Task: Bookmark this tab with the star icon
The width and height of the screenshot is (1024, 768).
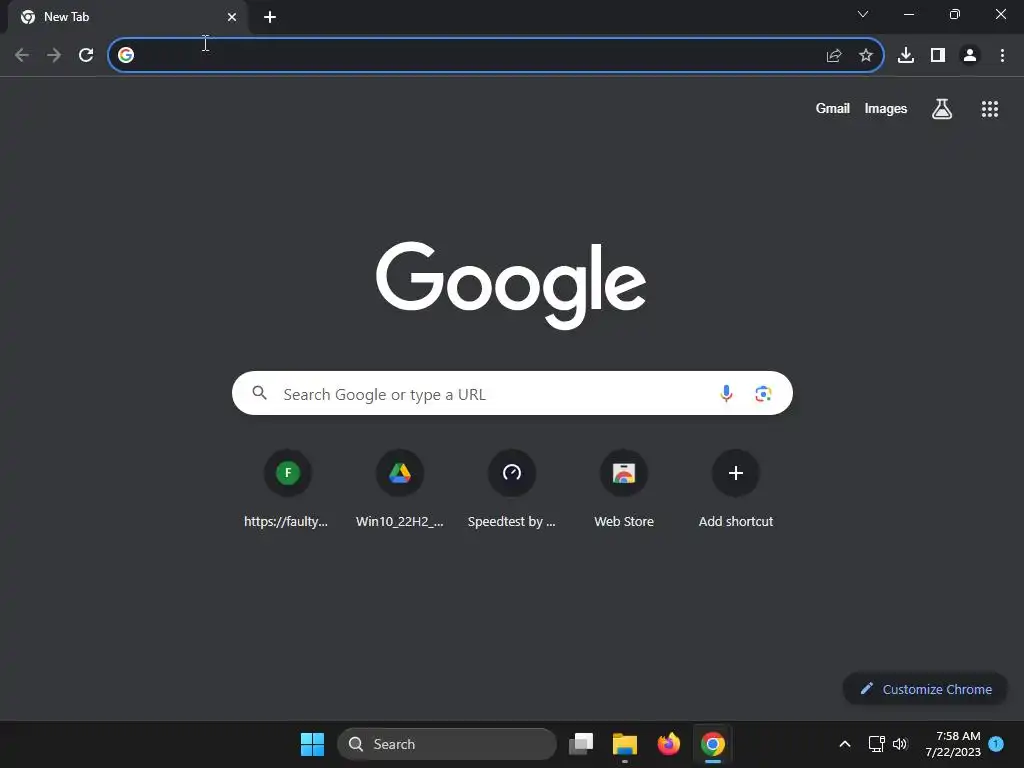Action: [x=866, y=56]
